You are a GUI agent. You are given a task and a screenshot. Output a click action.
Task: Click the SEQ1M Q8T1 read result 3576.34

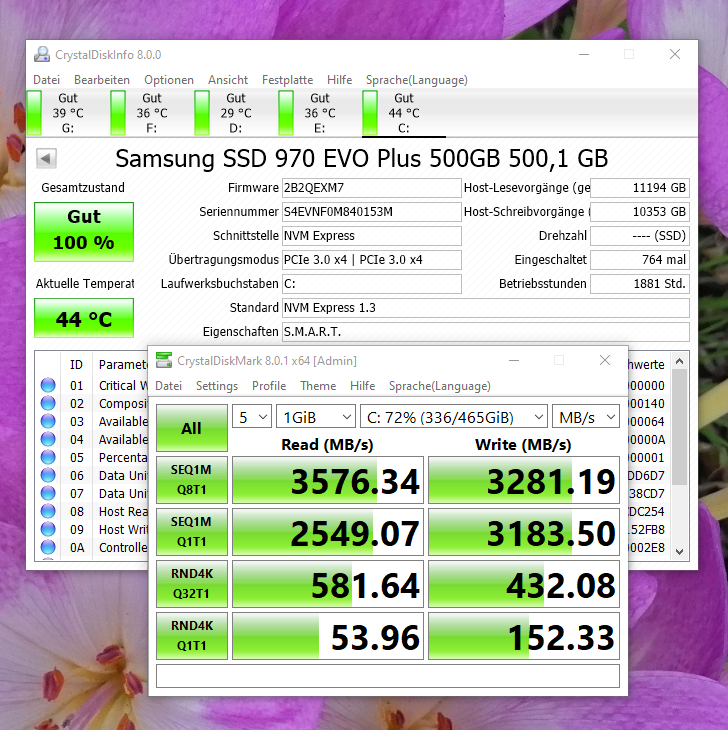[328, 480]
